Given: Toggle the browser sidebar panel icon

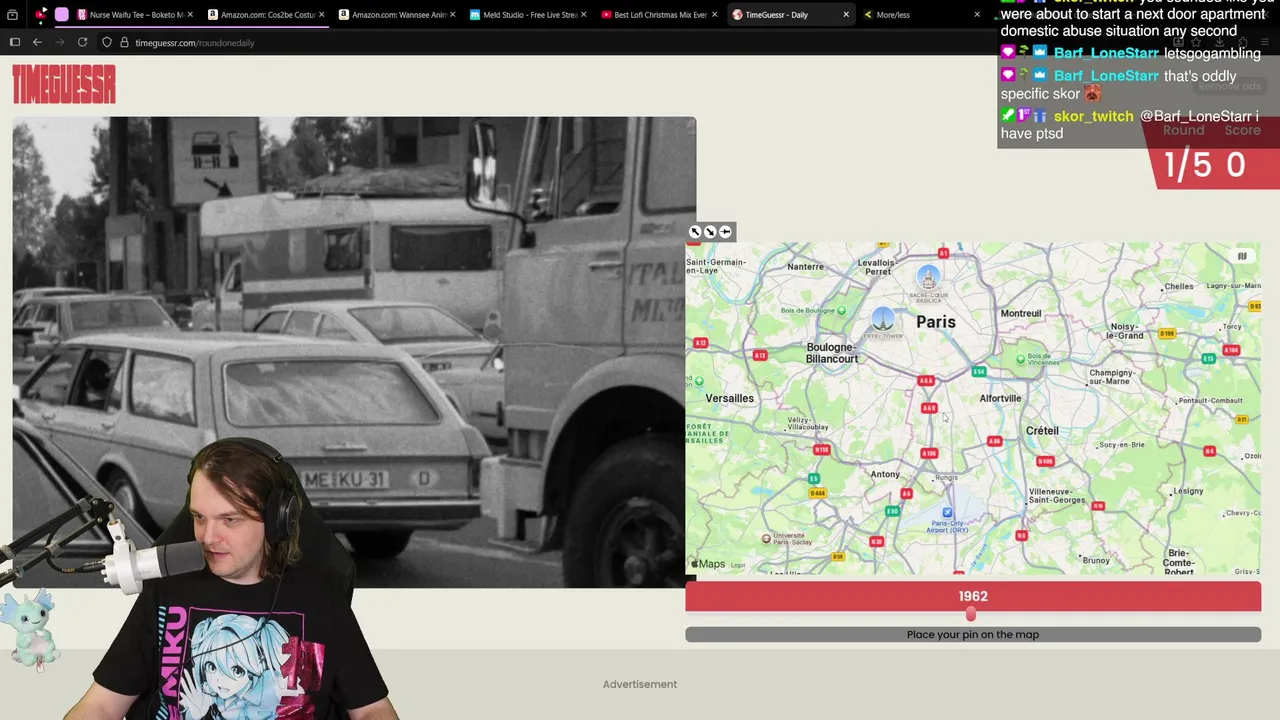Looking at the screenshot, I should [15, 42].
